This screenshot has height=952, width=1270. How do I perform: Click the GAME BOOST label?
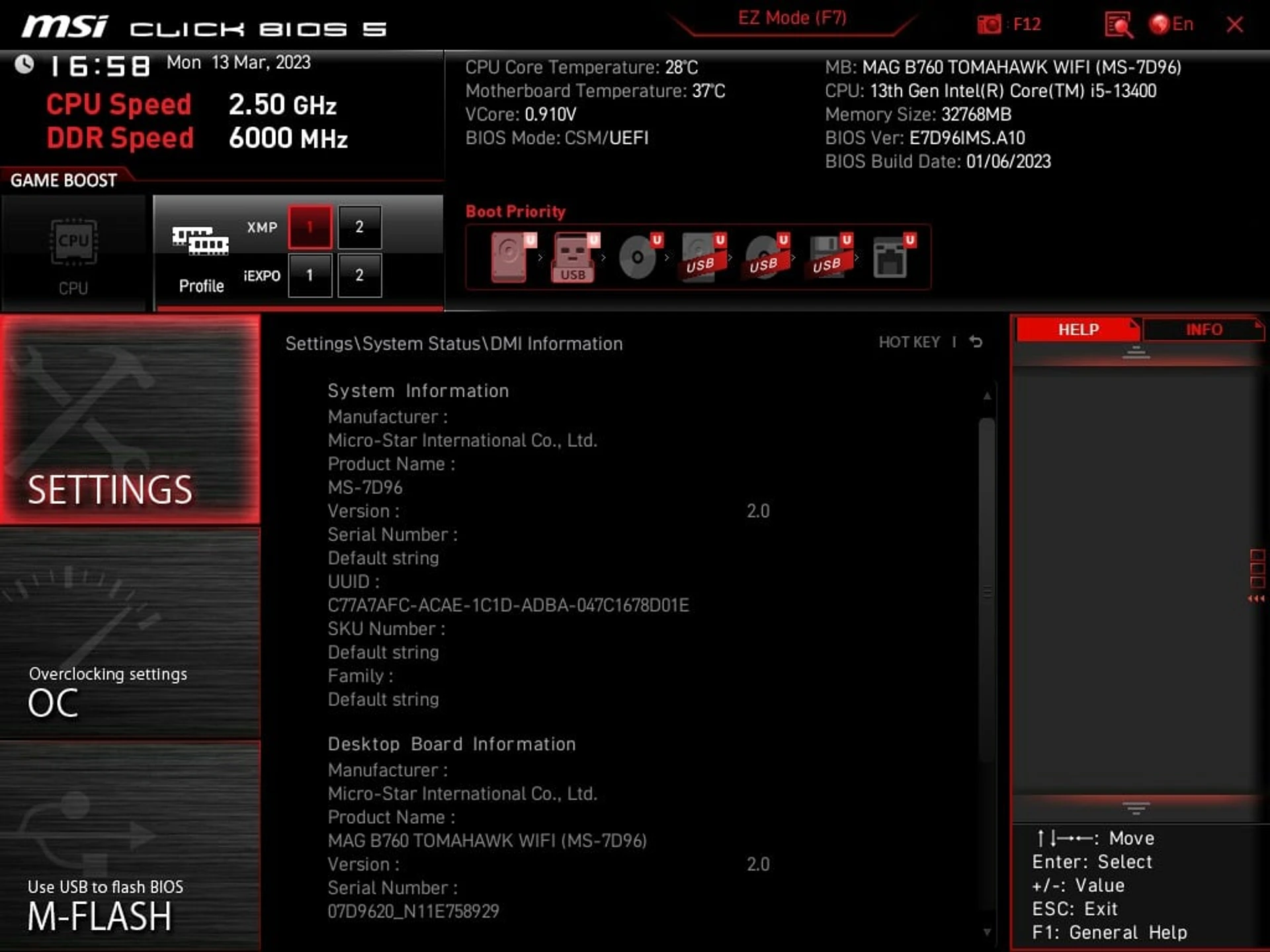pyautogui.click(x=63, y=180)
